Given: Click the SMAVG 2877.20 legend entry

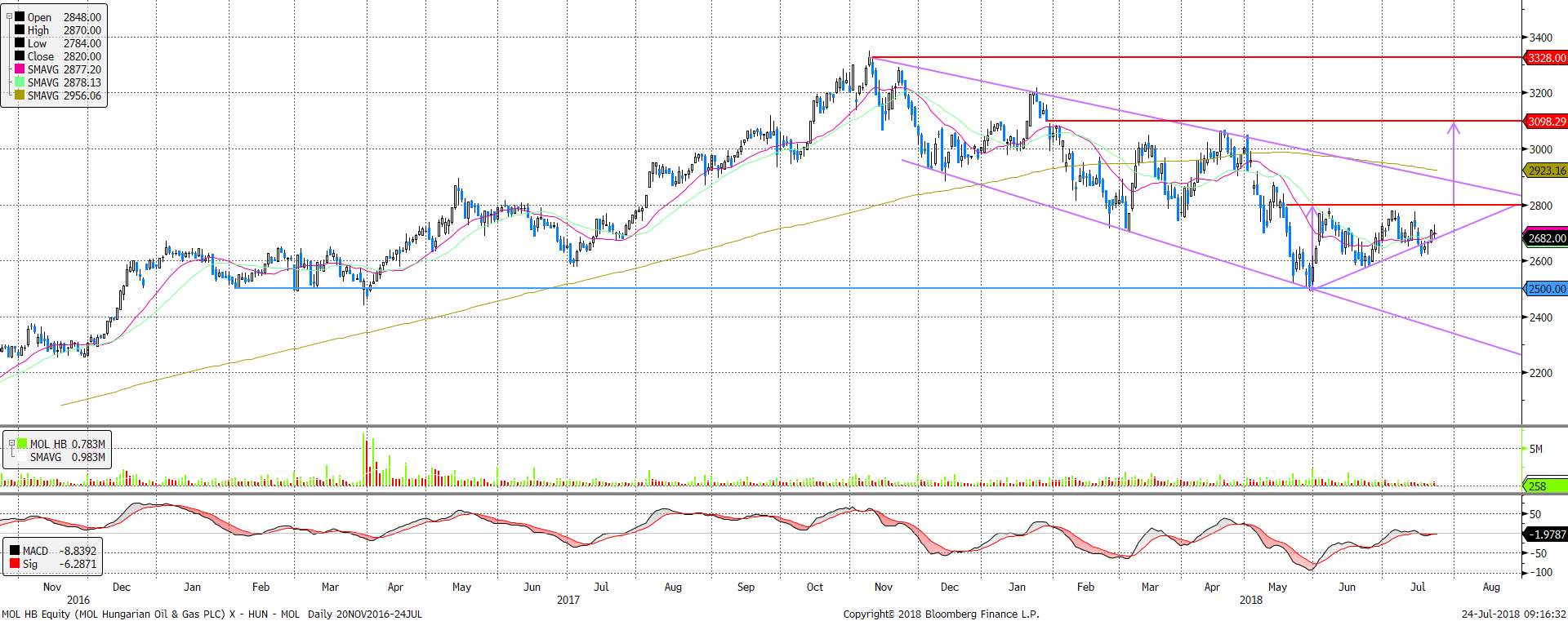Looking at the screenshot, I should pos(65,69).
